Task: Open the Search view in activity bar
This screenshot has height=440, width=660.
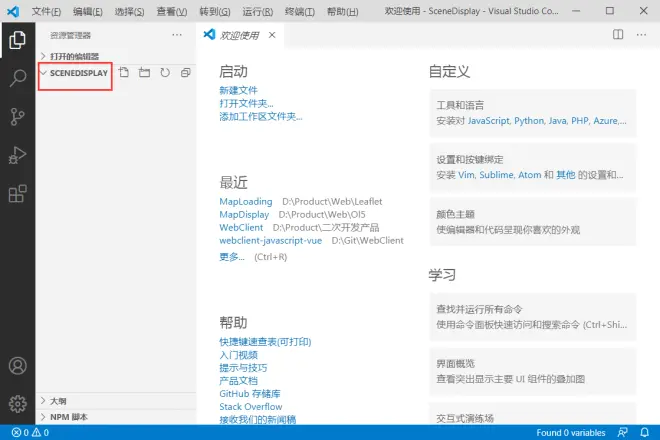Action: [17, 78]
